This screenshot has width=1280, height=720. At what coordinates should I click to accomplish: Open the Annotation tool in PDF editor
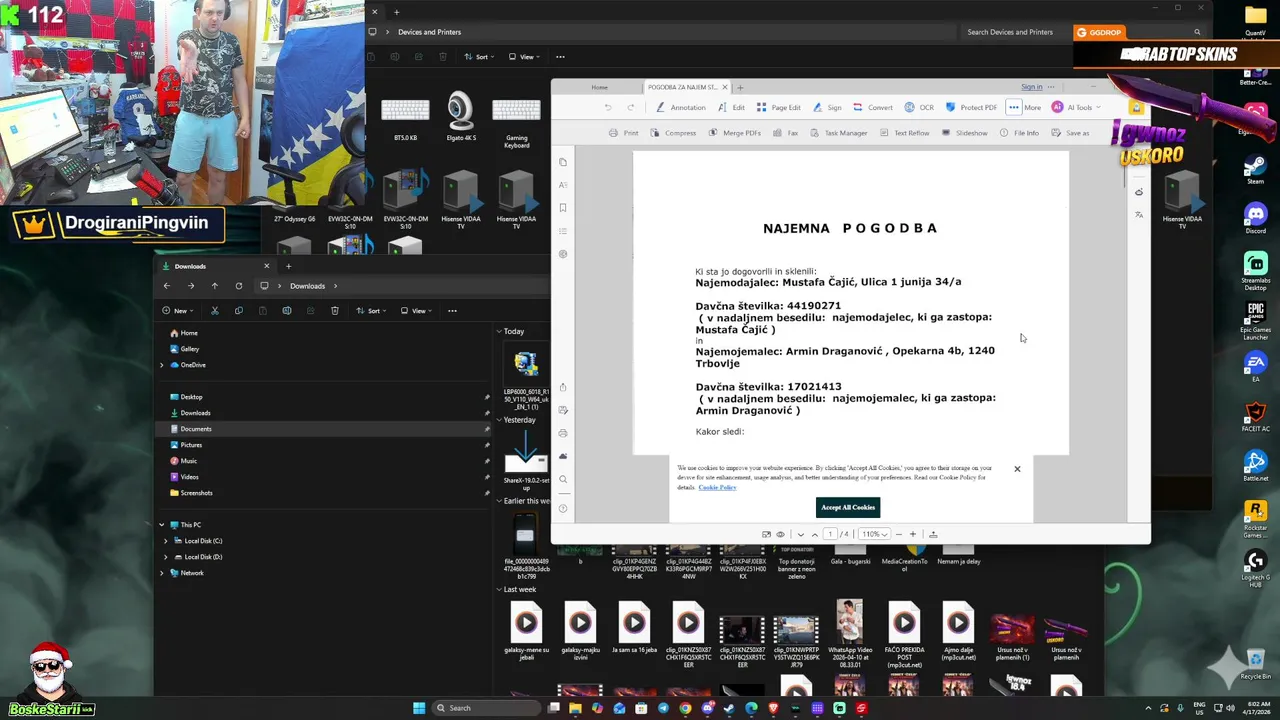pyautogui.click(x=681, y=107)
